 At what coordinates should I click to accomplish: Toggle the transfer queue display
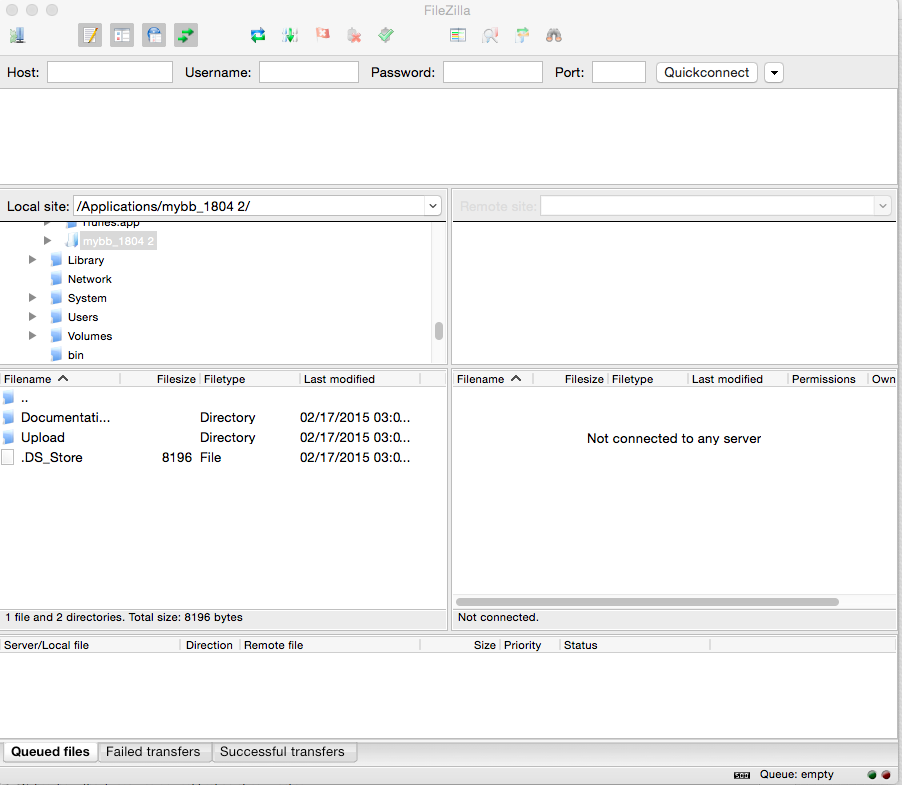[x=186, y=36]
